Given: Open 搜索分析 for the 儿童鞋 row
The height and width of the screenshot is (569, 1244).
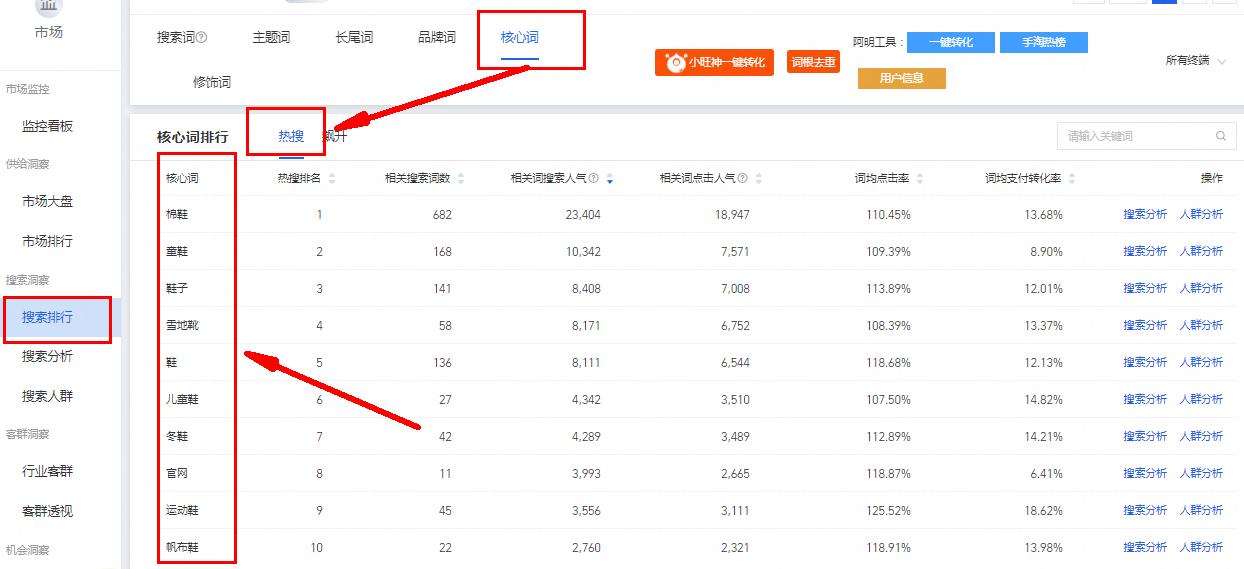Looking at the screenshot, I should [1144, 399].
